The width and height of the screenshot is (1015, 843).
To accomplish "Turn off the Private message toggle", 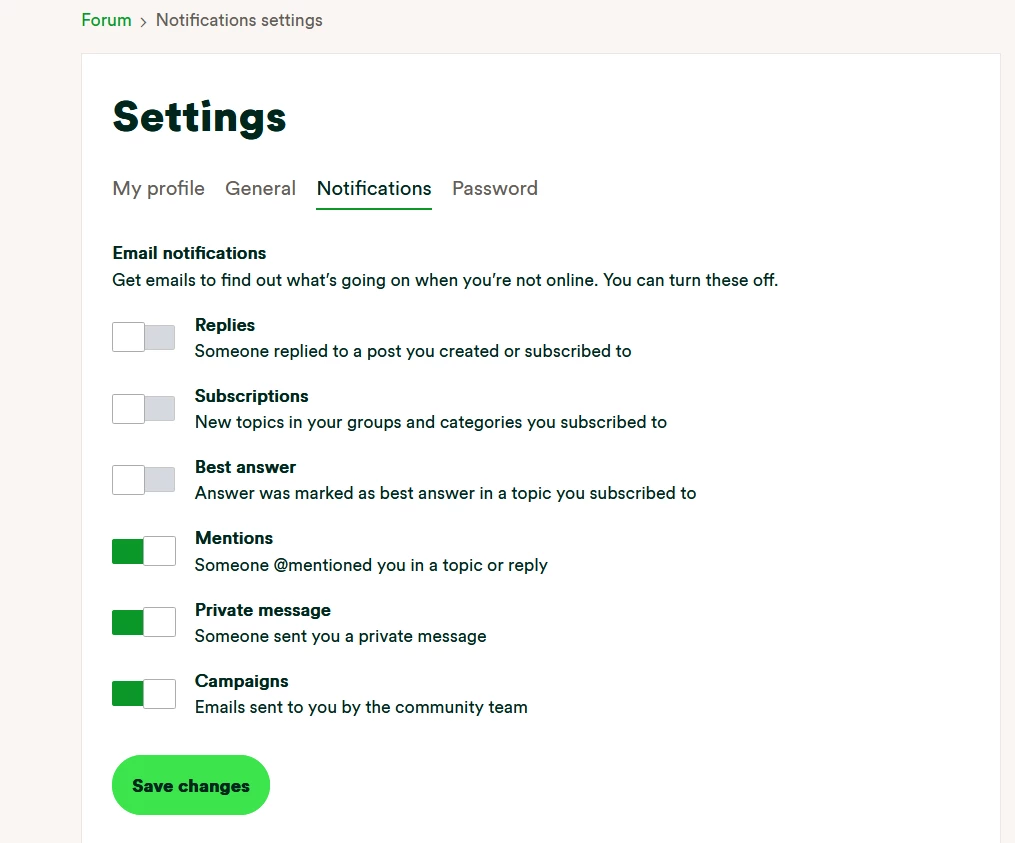I will (143, 622).
